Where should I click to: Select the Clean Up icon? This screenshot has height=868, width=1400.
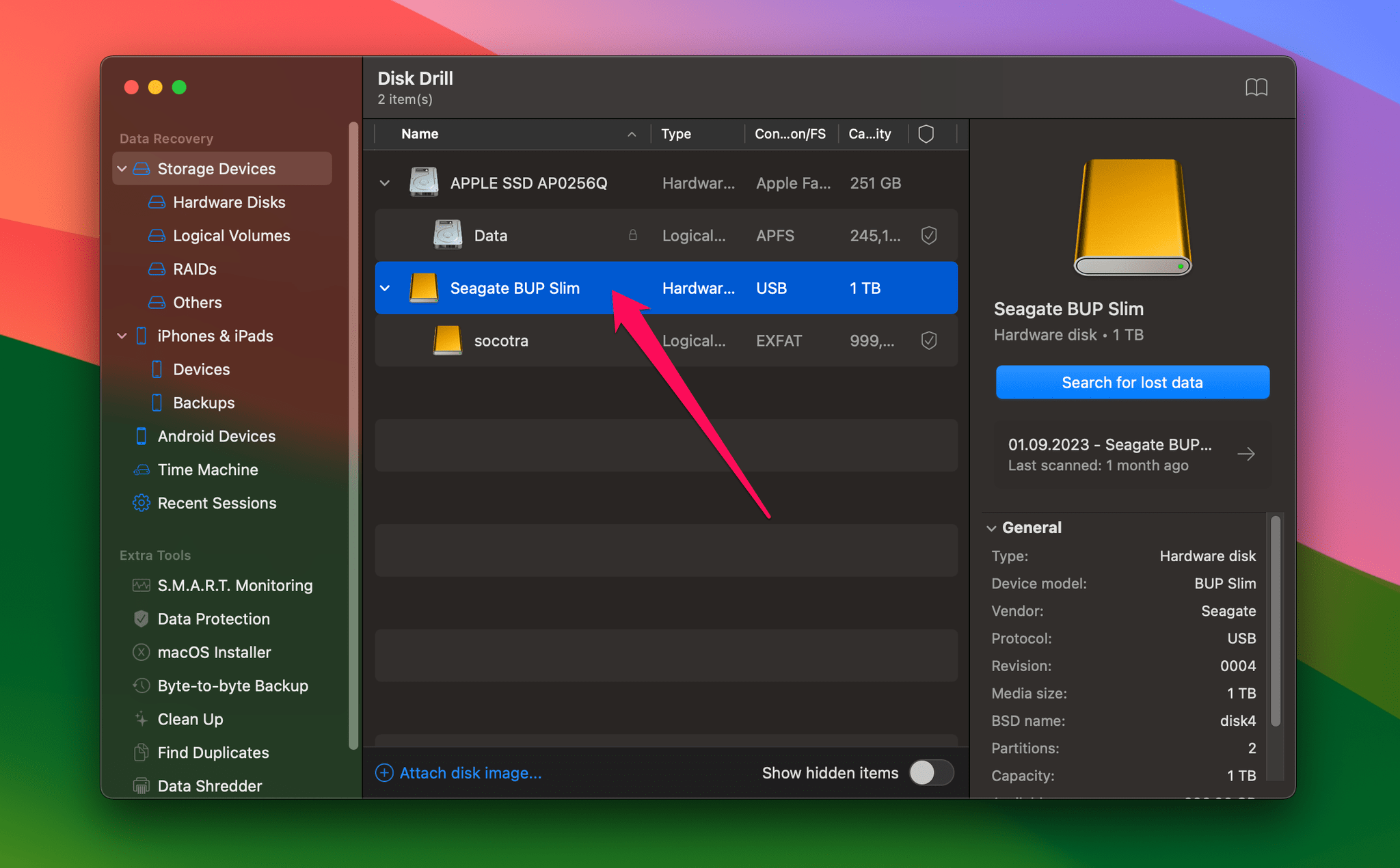[140, 719]
